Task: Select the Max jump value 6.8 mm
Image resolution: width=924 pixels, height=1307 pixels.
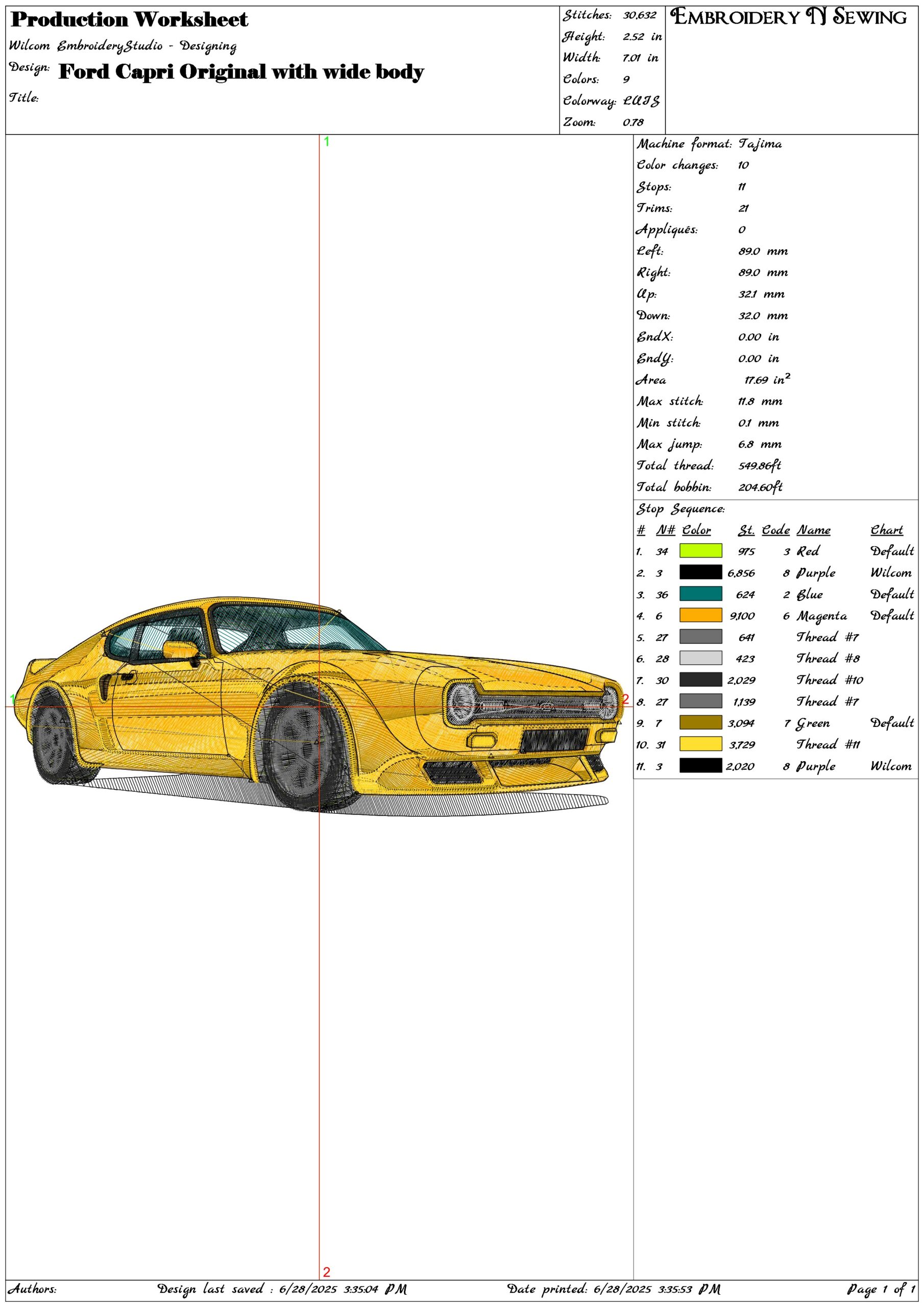Action: (x=760, y=445)
